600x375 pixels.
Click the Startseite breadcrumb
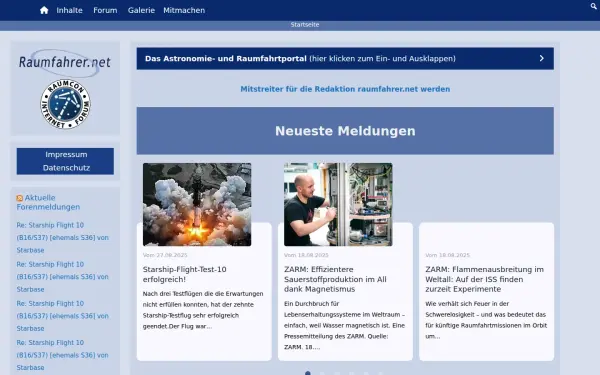(x=305, y=24)
